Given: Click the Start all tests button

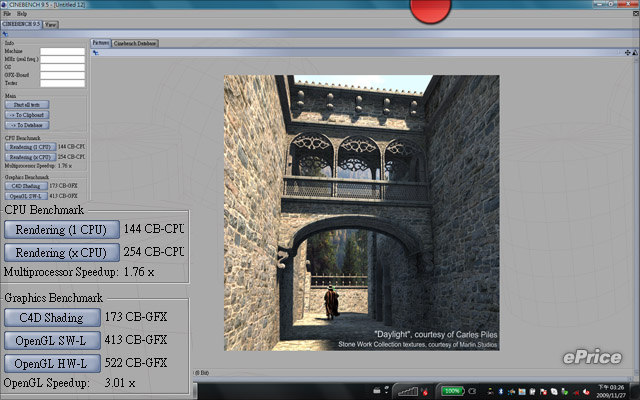Looking at the screenshot, I should tap(27, 104).
